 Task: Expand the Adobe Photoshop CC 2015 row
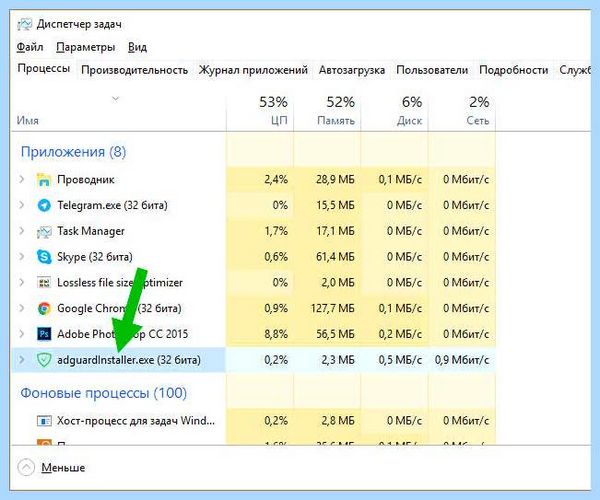point(22,334)
